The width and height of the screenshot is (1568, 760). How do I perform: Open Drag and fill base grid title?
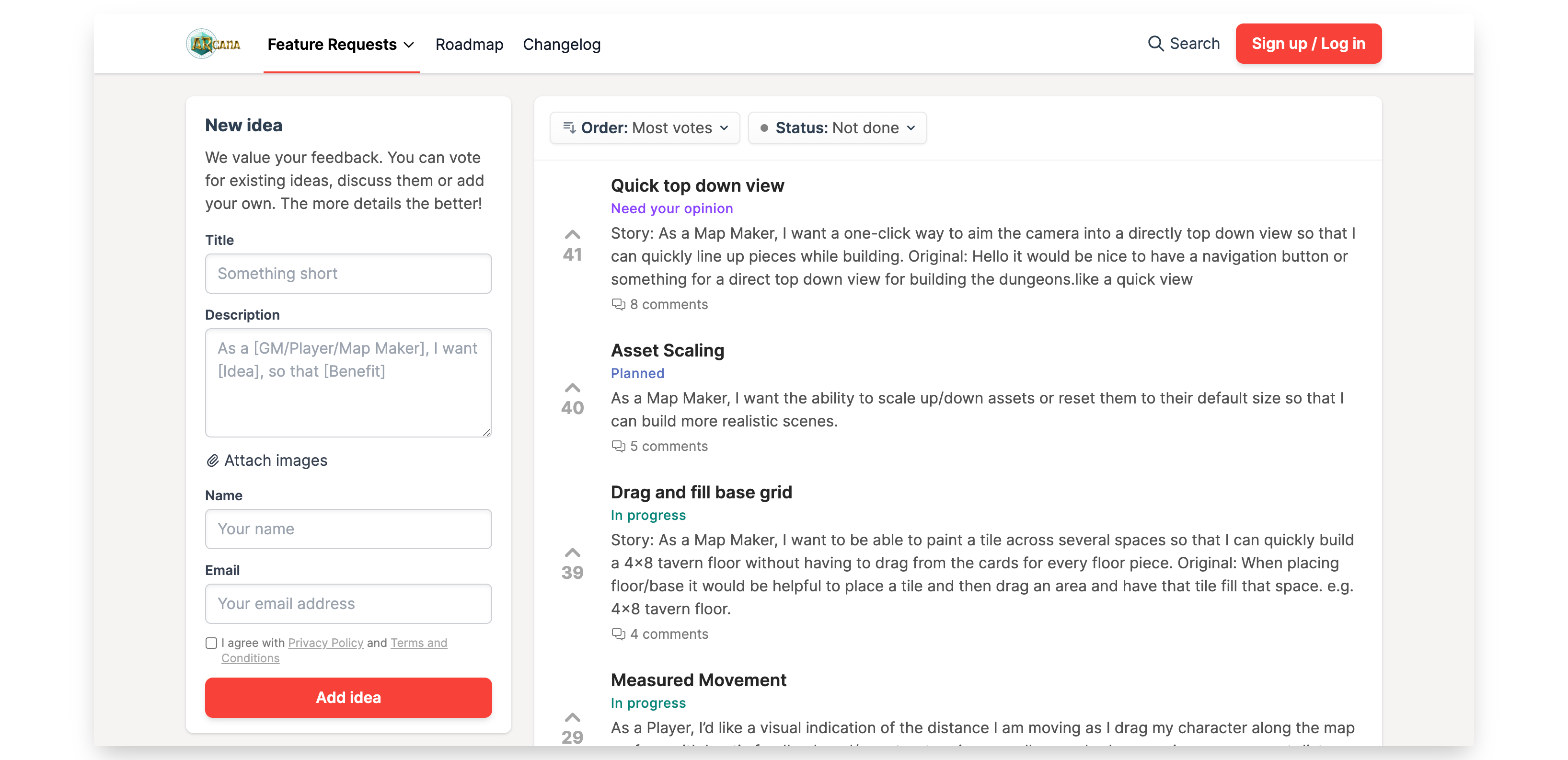[701, 492]
